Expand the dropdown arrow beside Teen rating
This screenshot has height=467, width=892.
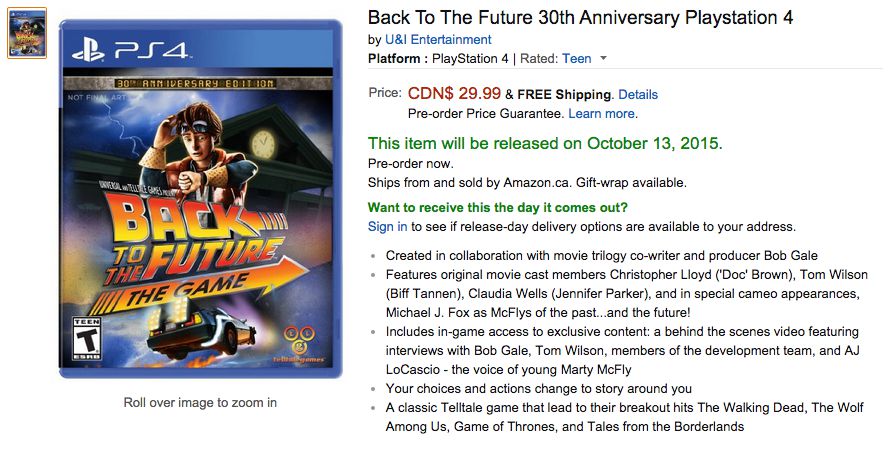(604, 59)
